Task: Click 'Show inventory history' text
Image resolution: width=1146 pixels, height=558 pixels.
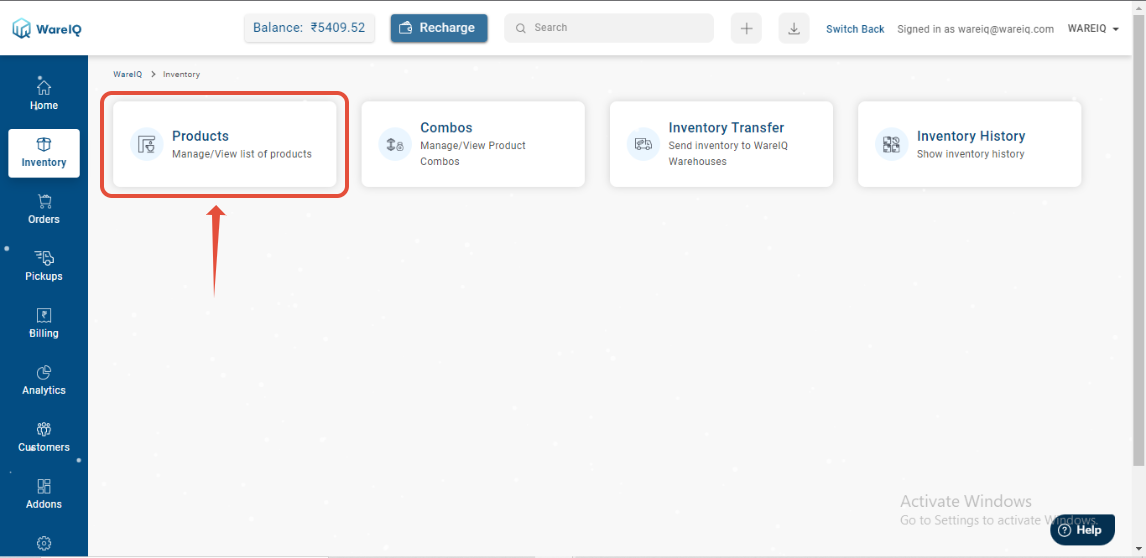Action: tap(971, 154)
